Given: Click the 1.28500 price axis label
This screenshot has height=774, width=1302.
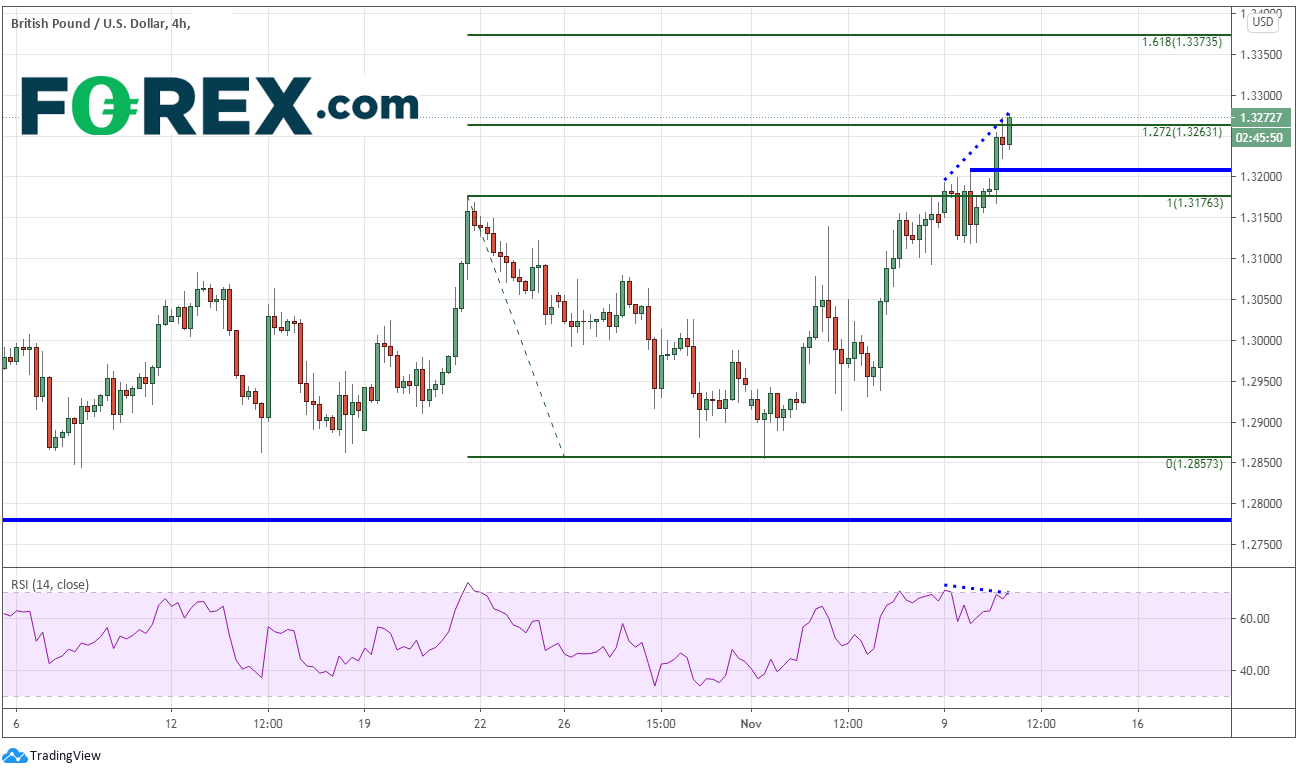Looking at the screenshot, I should 1261,464.
